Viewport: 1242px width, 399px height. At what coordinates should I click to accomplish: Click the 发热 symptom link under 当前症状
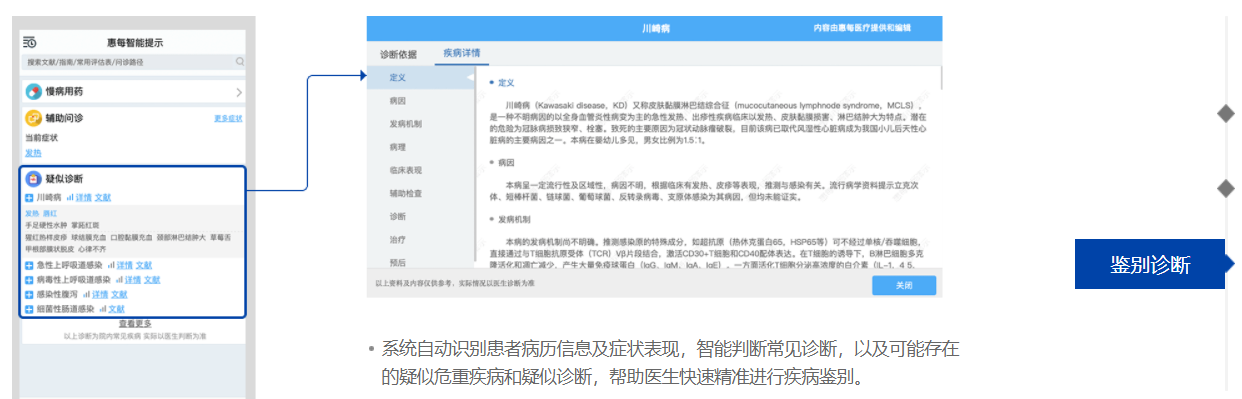33,152
